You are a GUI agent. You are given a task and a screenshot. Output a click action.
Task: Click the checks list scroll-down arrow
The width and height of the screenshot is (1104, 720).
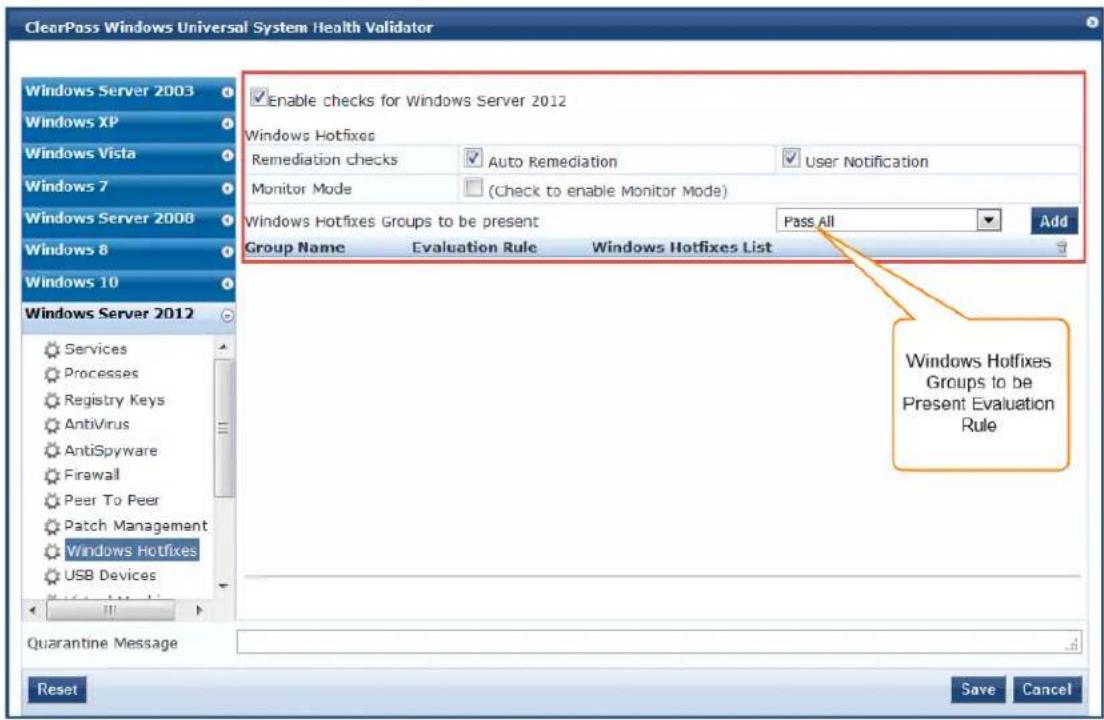[x=223, y=586]
